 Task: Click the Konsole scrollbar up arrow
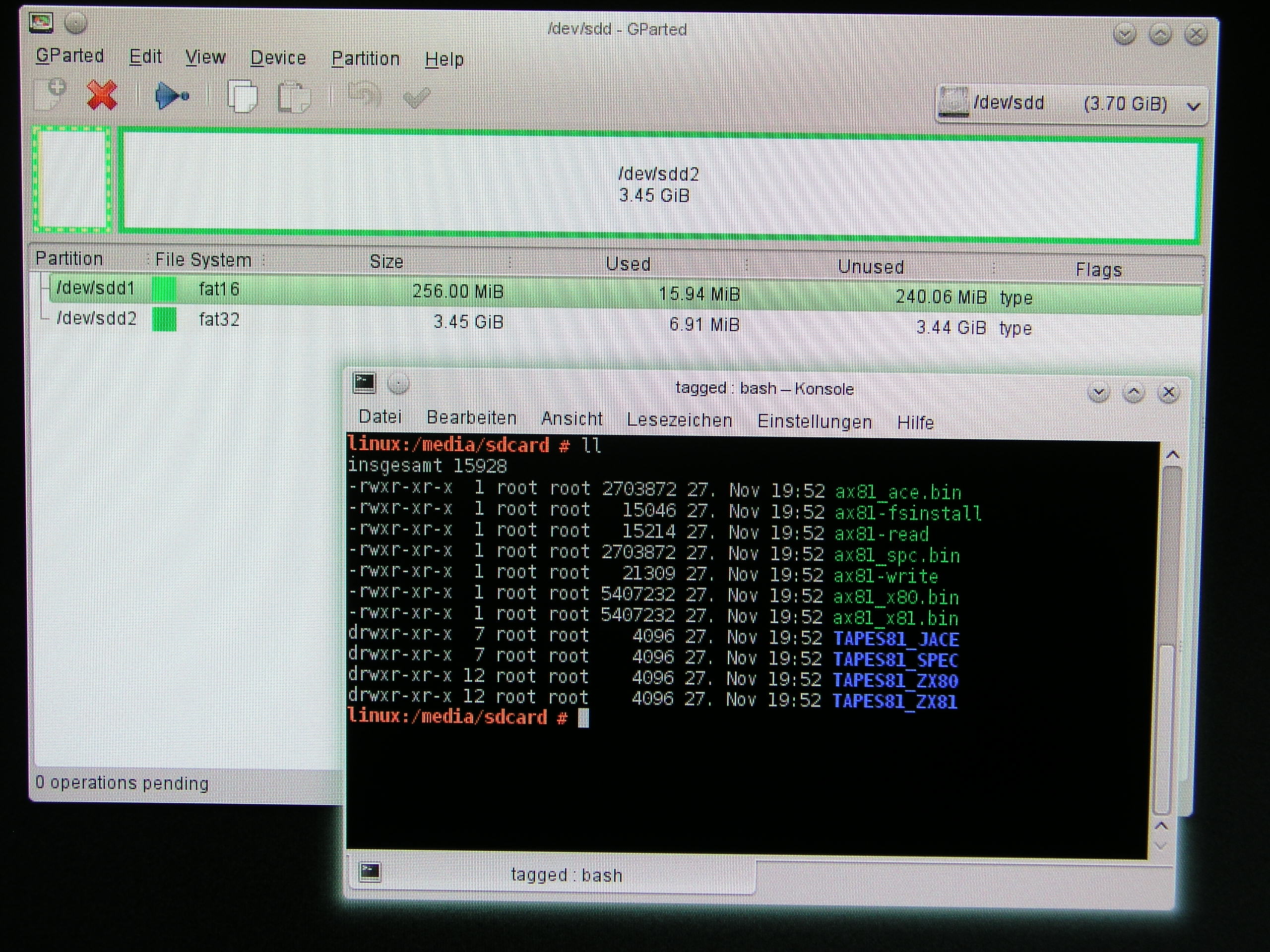[x=1174, y=455]
